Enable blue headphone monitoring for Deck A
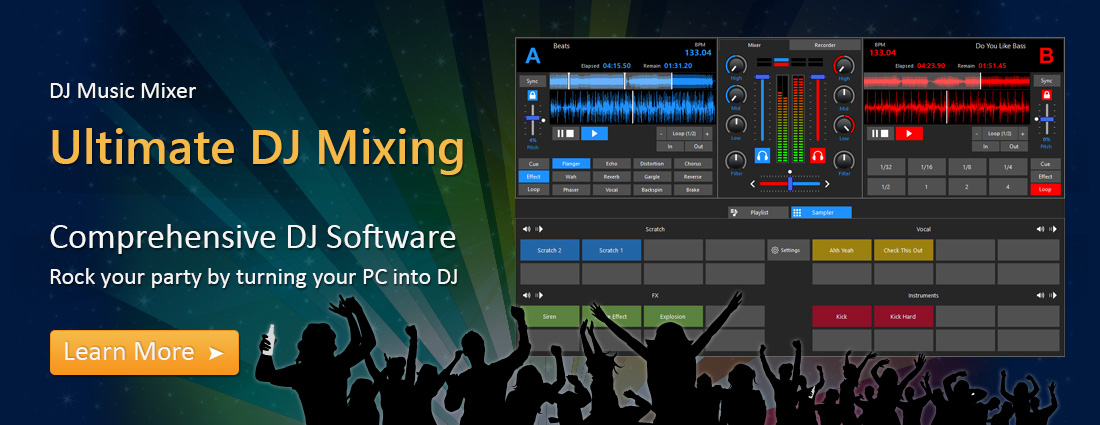The image size is (1100, 425). [x=763, y=155]
